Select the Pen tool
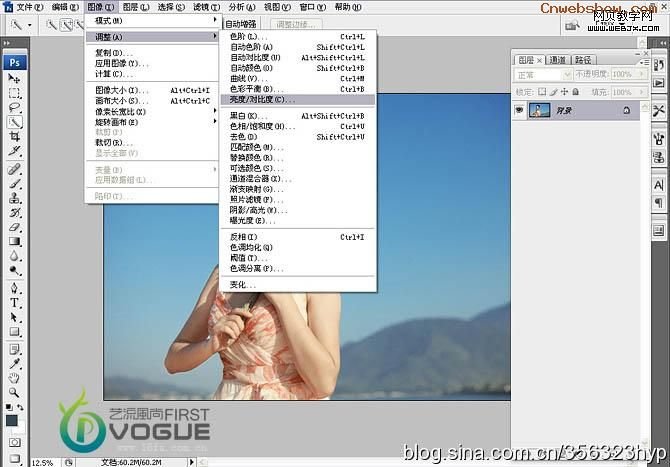The height and width of the screenshot is (467, 670). [14, 288]
